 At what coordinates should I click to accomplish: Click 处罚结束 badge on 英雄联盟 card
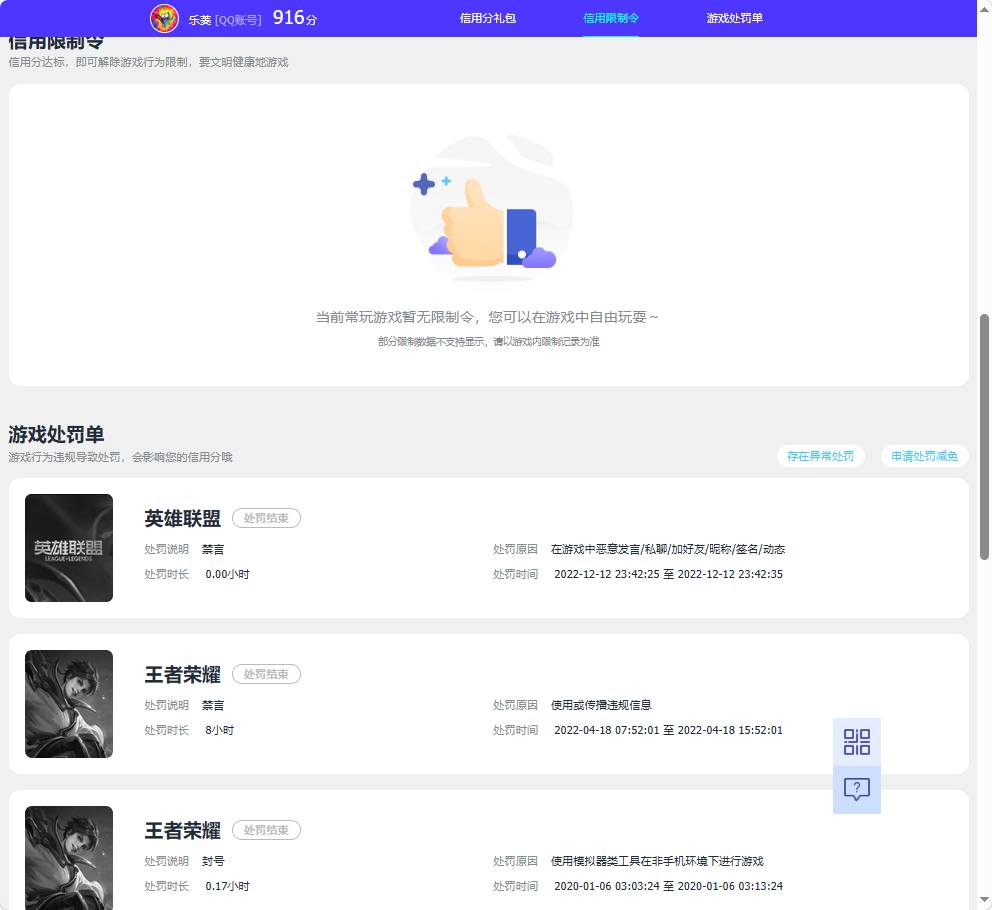pos(266,518)
